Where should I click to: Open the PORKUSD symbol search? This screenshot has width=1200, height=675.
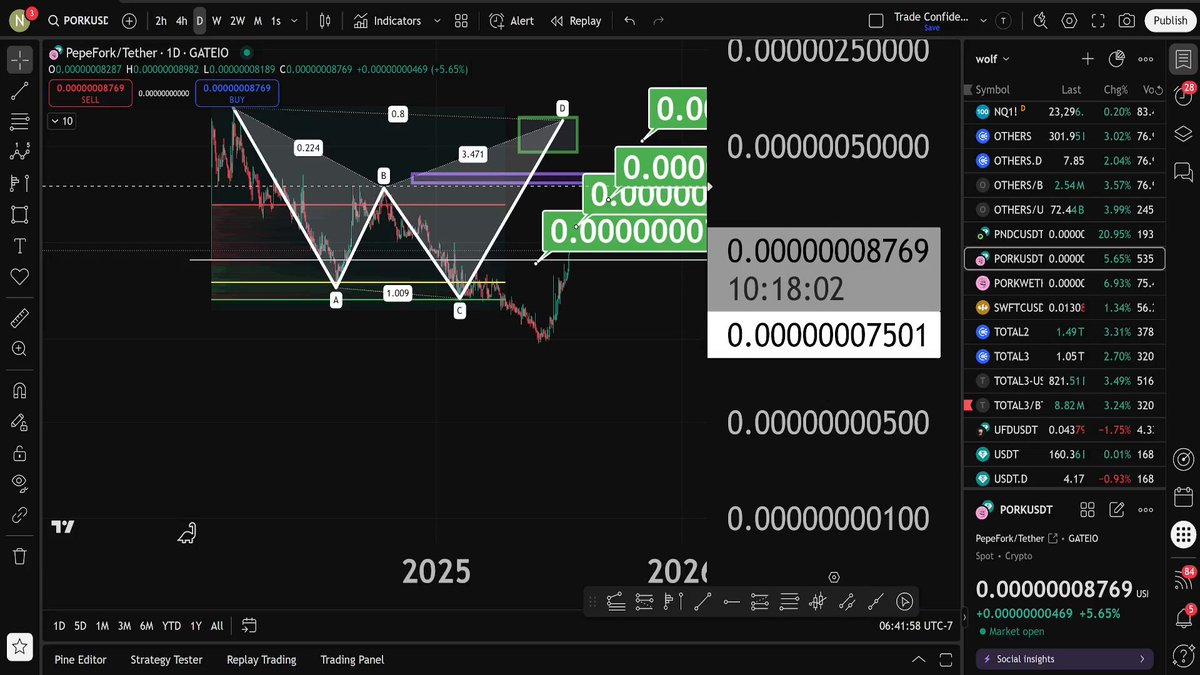pos(78,20)
